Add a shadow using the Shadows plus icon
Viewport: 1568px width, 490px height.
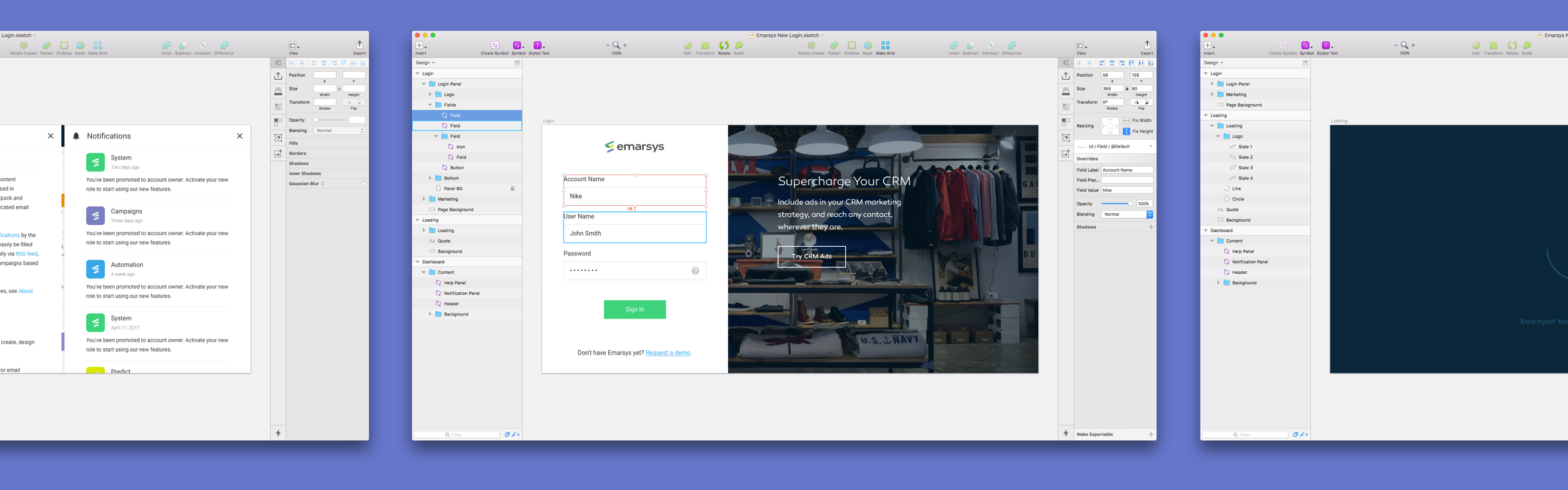coord(1151,227)
